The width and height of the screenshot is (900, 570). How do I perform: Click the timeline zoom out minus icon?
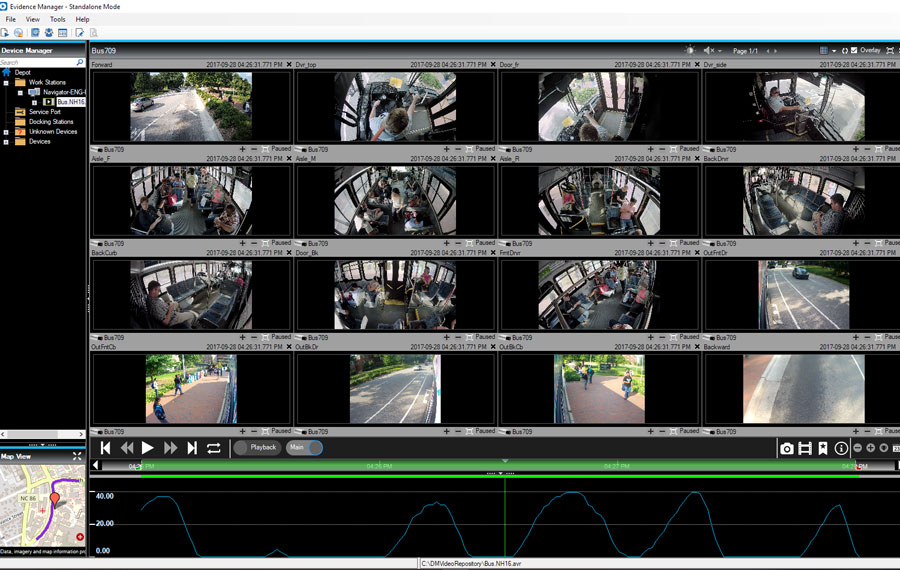tap(858, 448)
